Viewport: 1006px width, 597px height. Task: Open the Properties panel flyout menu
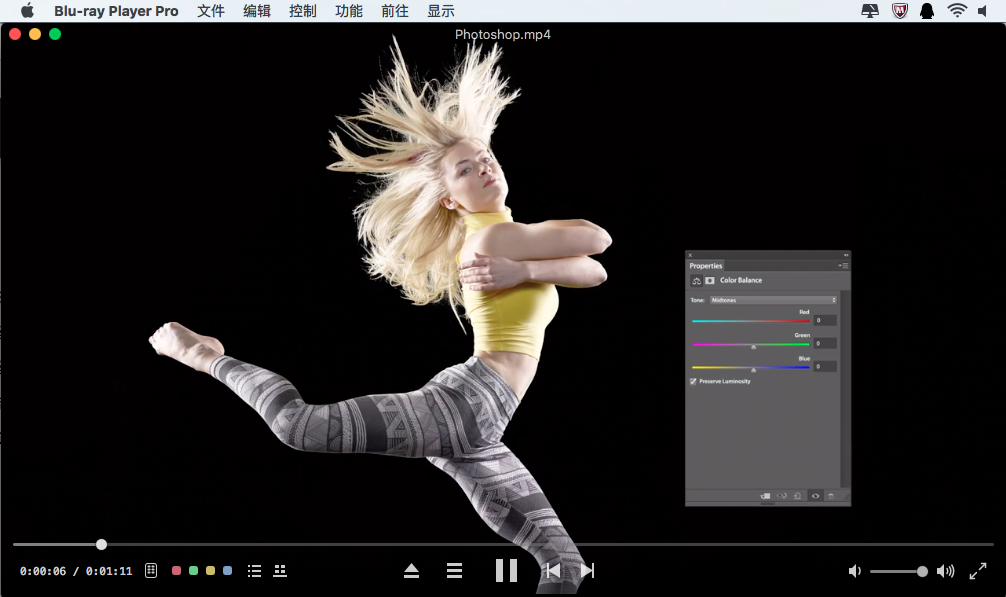click(843, 266)
